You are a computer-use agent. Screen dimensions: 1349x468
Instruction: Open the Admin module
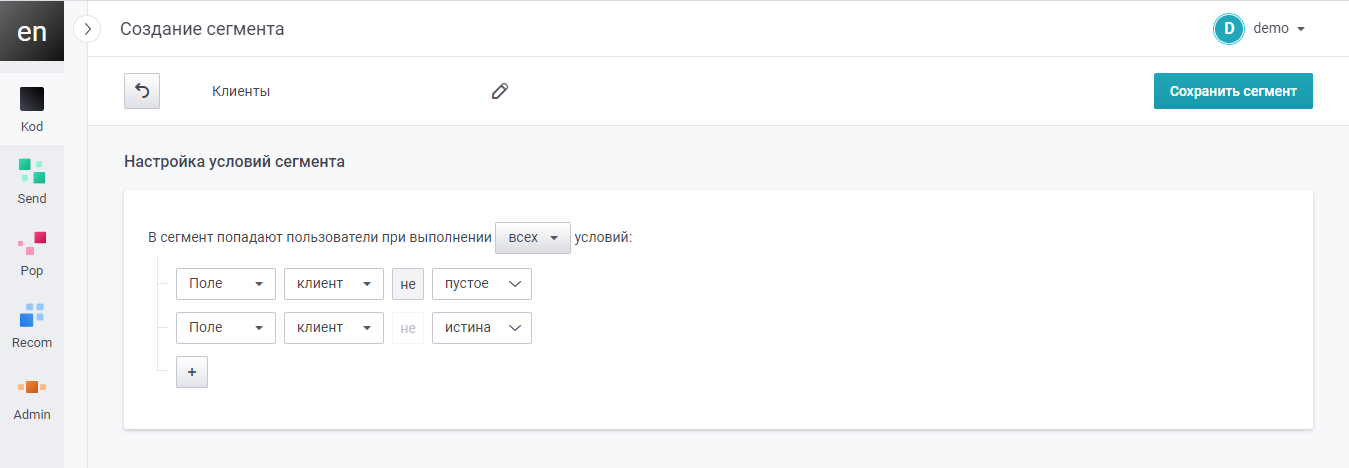pyautogui.click(x=32, y=398)
